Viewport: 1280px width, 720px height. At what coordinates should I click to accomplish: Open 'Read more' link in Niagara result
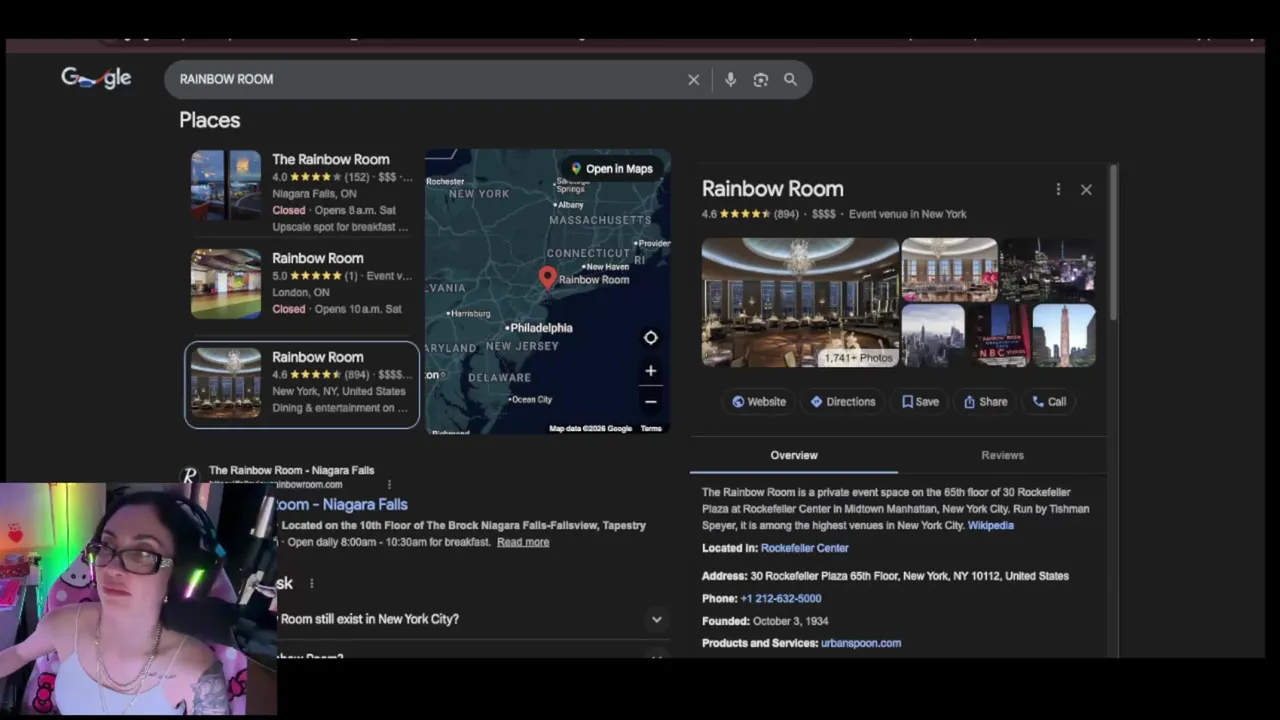tap(523, 542)
